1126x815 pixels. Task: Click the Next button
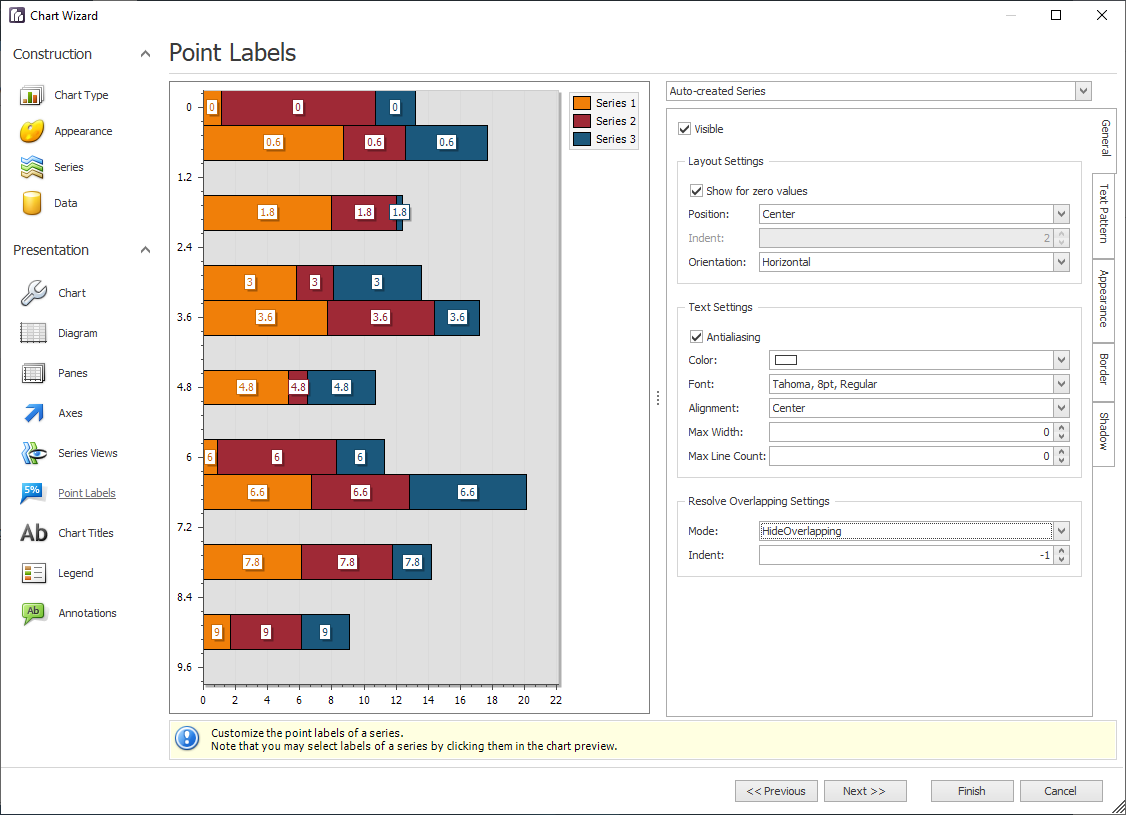(865, 790)
